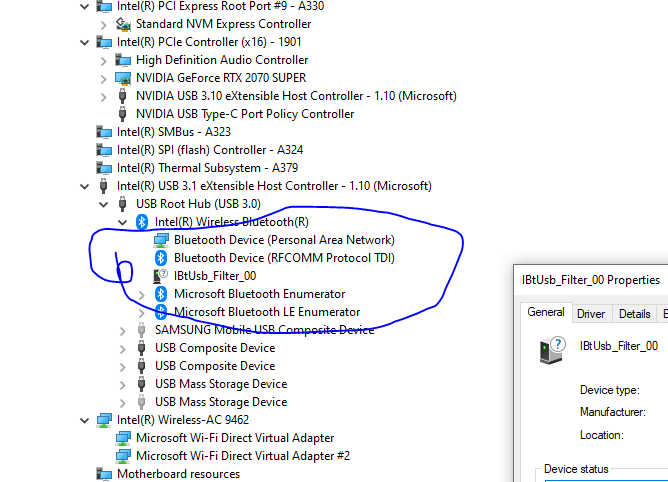Expand High Definition Audio Controller node
Screen dimensions: 668x482
coord(104,61)
